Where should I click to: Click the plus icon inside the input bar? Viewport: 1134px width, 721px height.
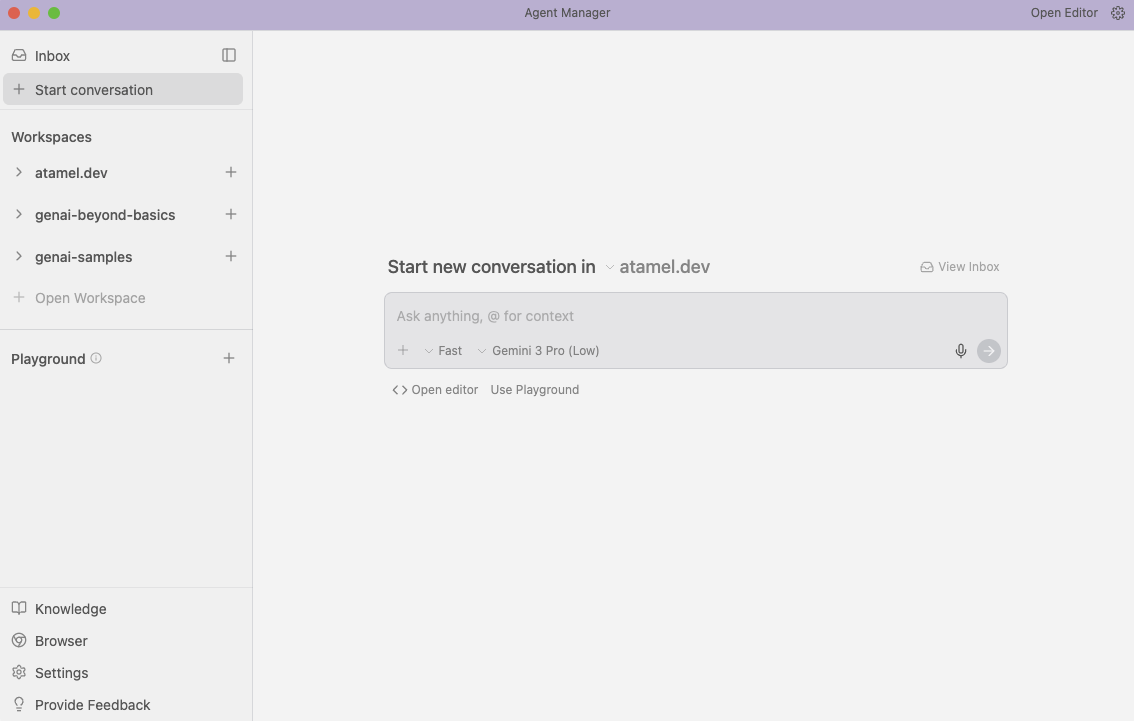point(403,350)
